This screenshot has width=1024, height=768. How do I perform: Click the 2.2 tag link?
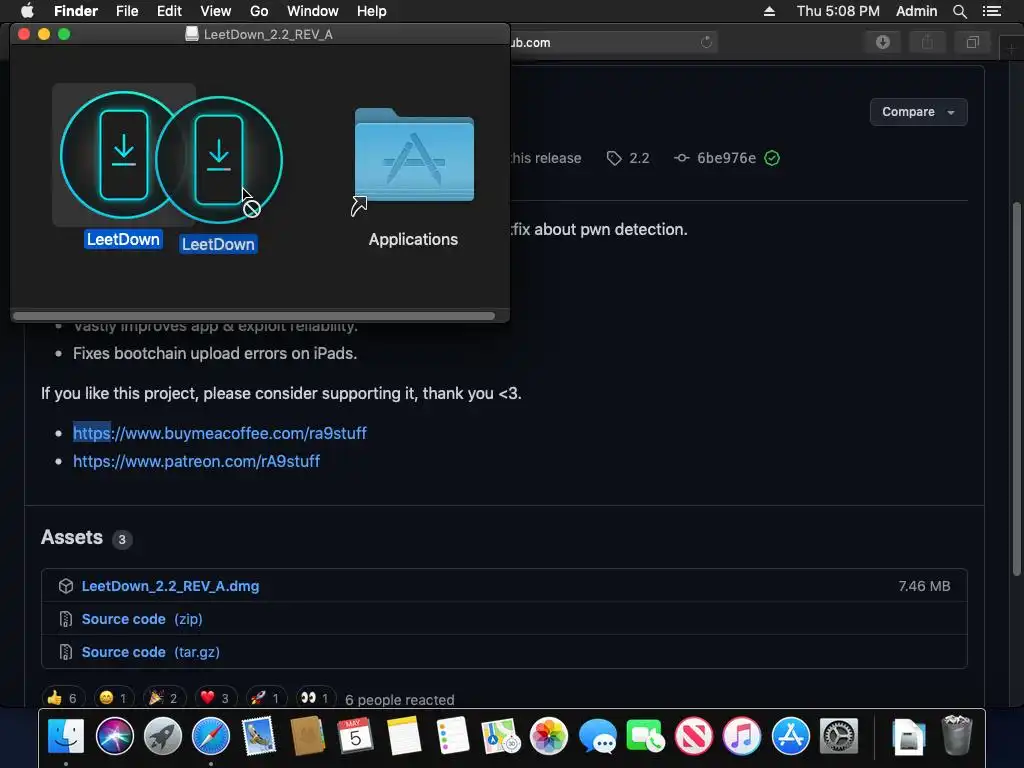(628, 158)
